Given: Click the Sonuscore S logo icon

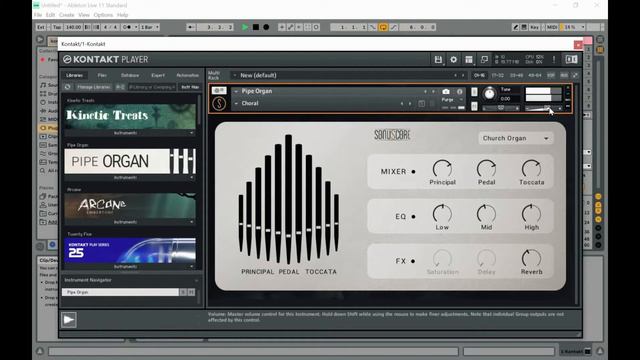Looking at the screenshot, I should click(x=219, y=103).
